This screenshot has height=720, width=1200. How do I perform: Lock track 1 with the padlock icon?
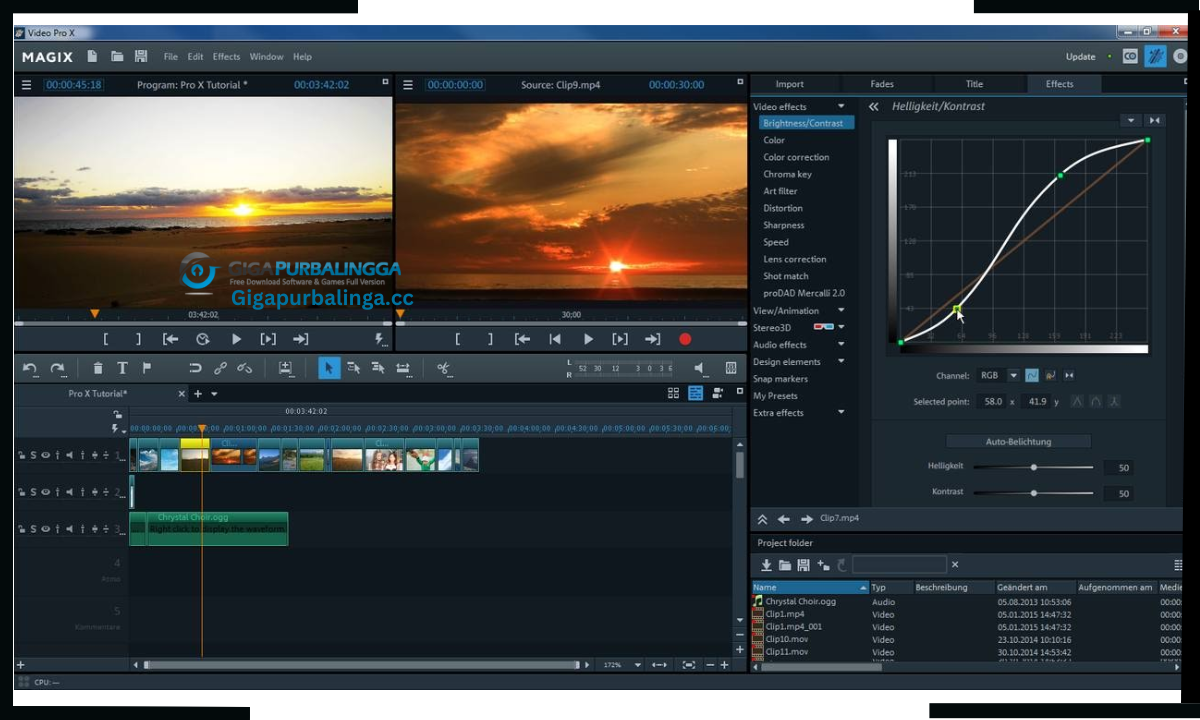coord(21,456)
